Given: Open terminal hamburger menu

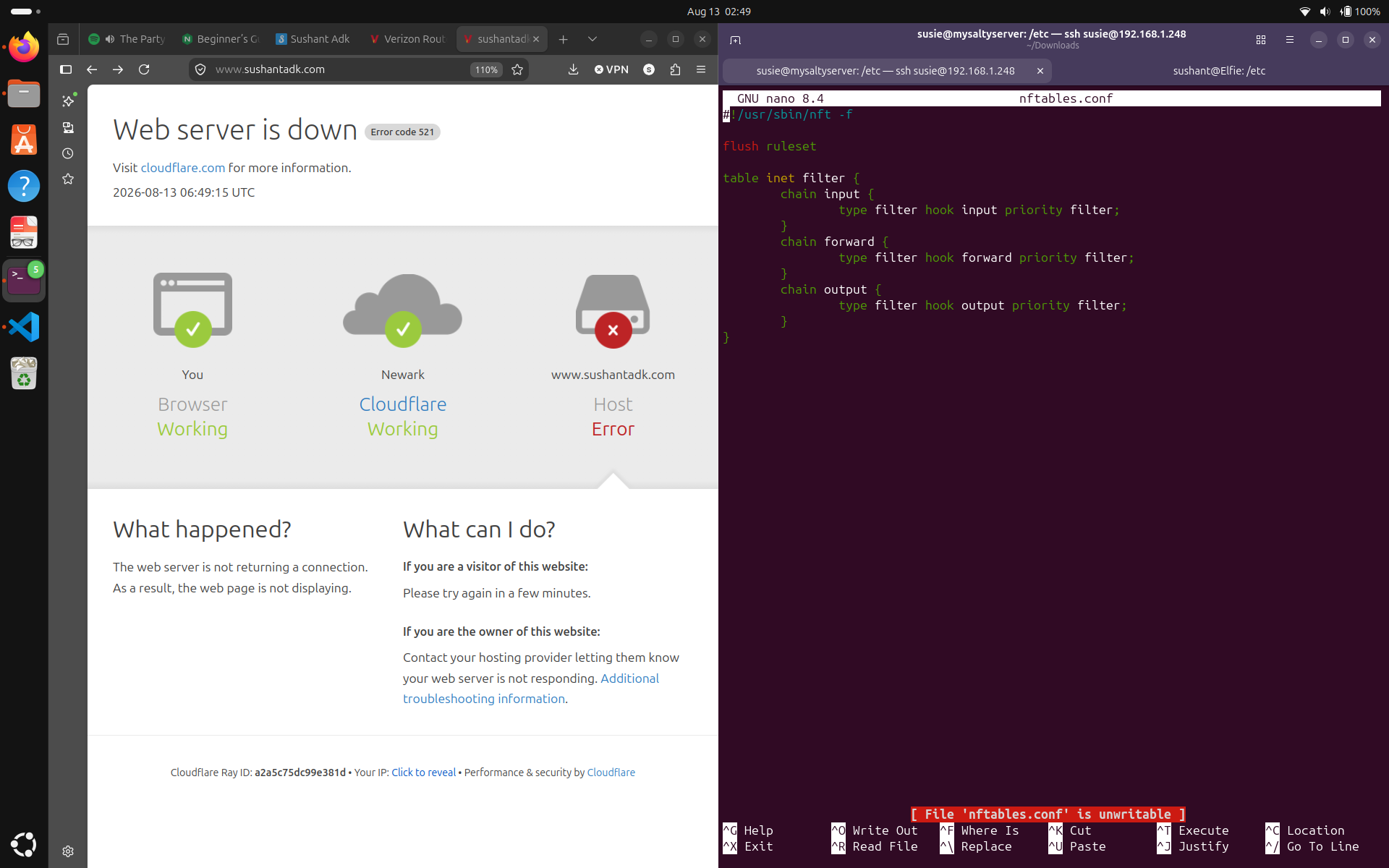Looking at the screenshot, I should tap(1290, 40).
